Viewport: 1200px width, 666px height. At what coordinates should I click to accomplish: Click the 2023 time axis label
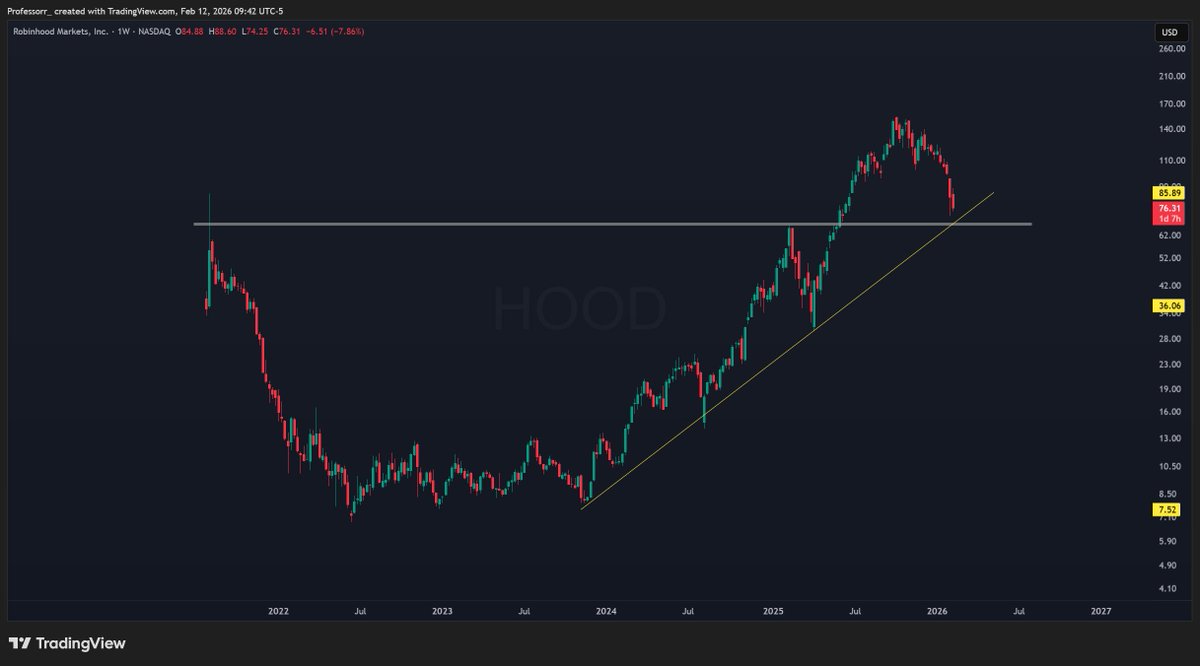click(442, 610)
